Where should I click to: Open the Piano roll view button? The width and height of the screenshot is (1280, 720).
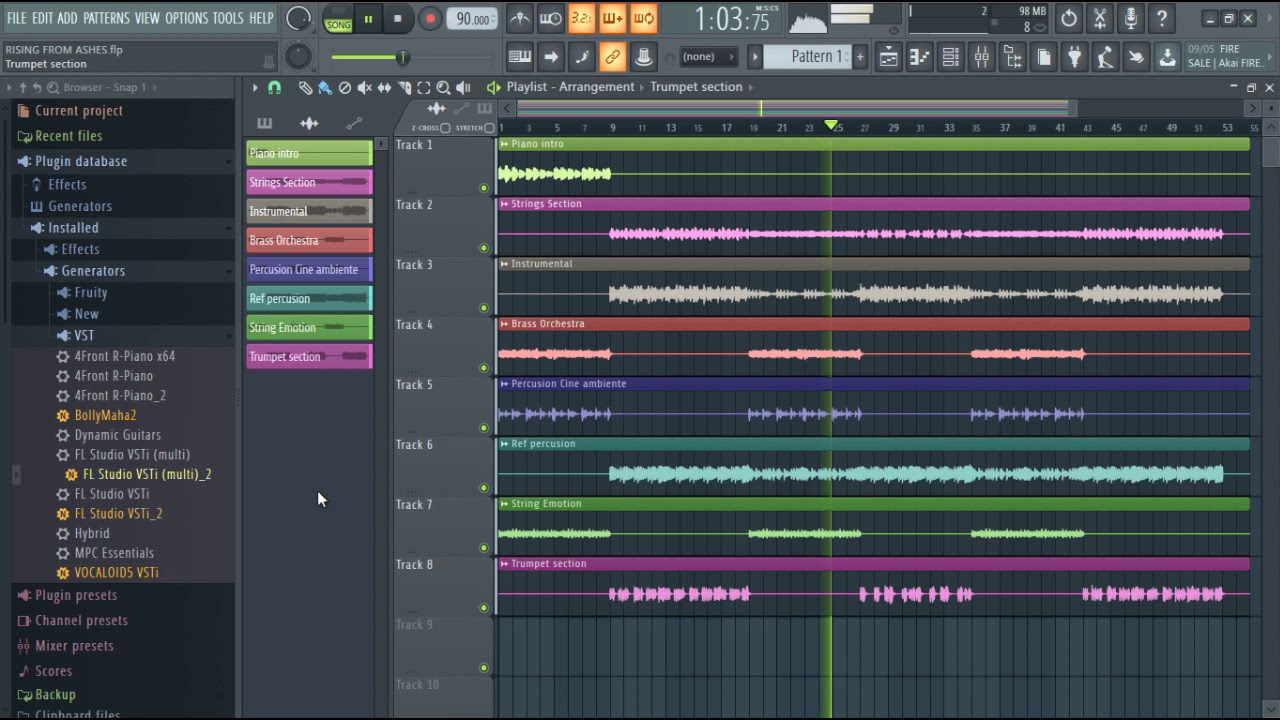919,57
